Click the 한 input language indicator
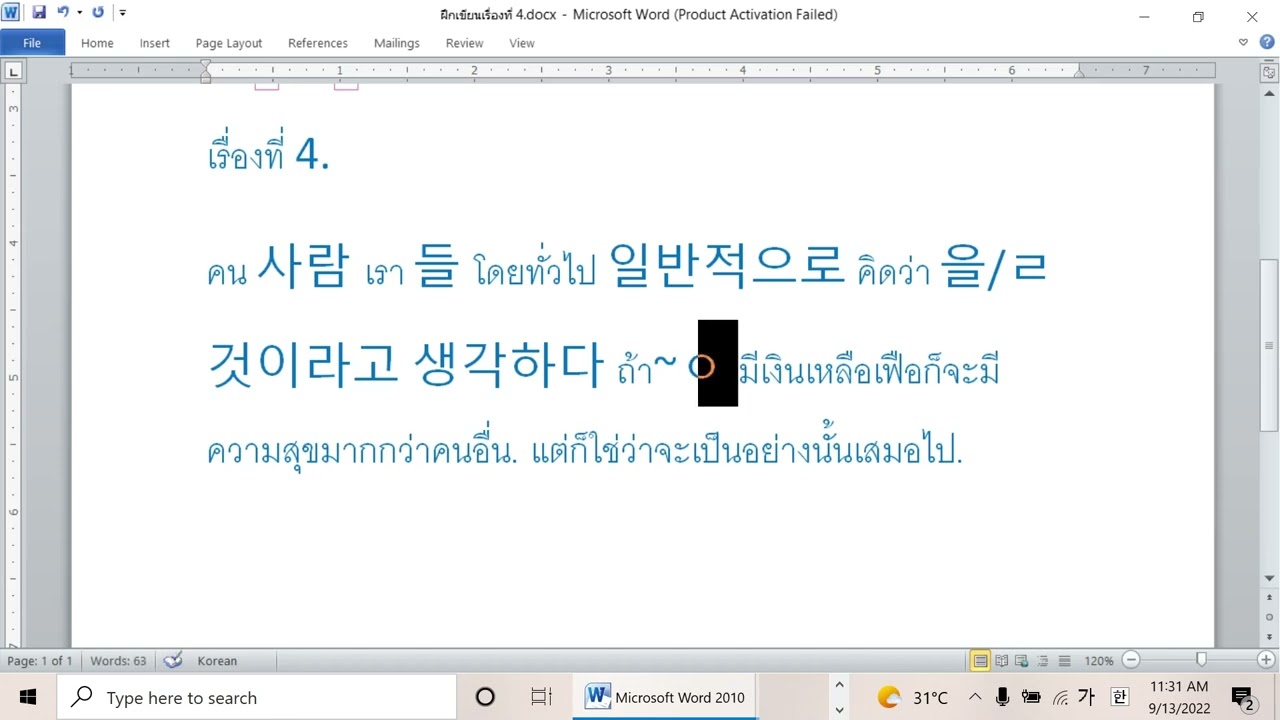Screen dimensions: 1280x720 [1120, 697]
